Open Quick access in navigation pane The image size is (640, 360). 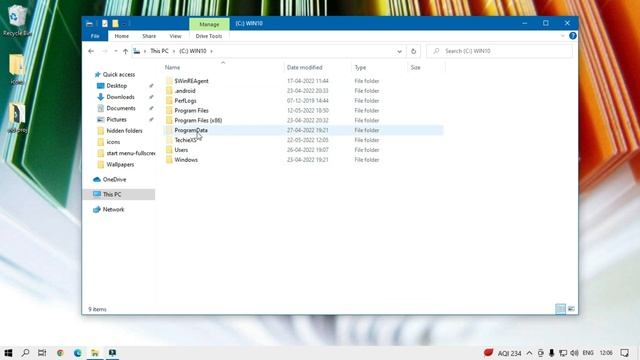click(119, 74)
